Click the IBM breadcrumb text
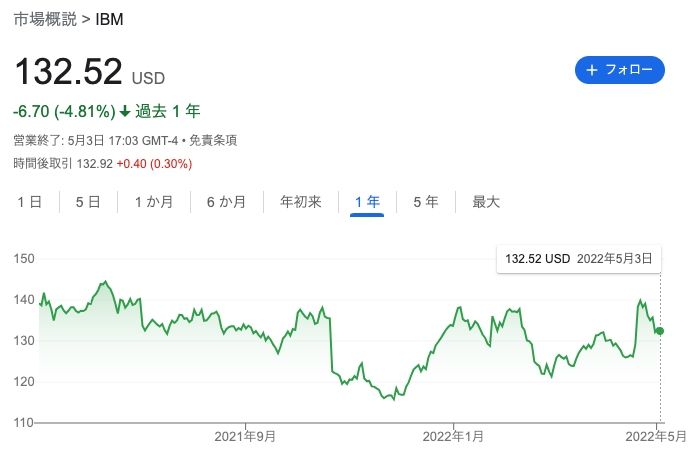The image size is (698, 457). pyautogui.click(x=110, y=20)
